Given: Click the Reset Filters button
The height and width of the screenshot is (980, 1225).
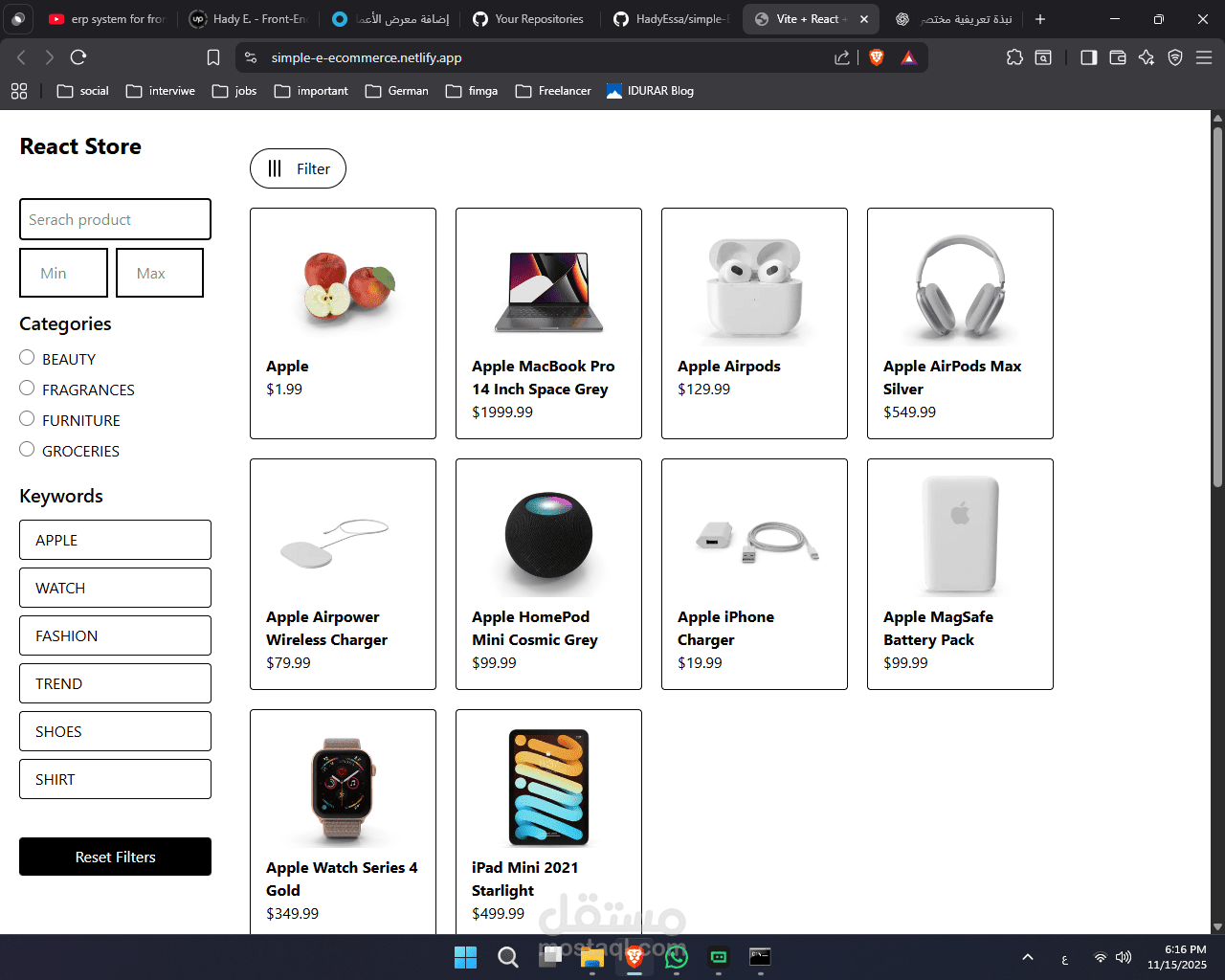Looking at the screenshot, I should [115, 857].
